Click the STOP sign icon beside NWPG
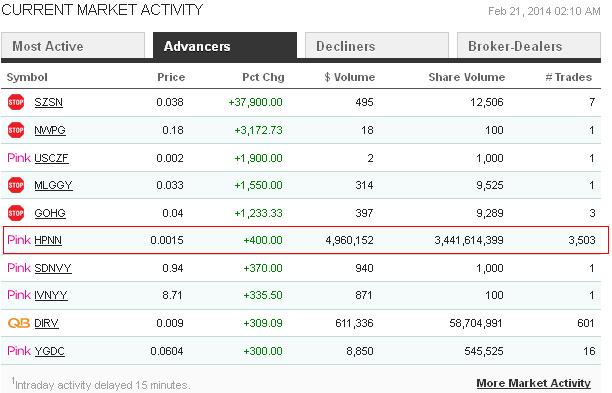612x393 pixels. [x=16, y=130]
